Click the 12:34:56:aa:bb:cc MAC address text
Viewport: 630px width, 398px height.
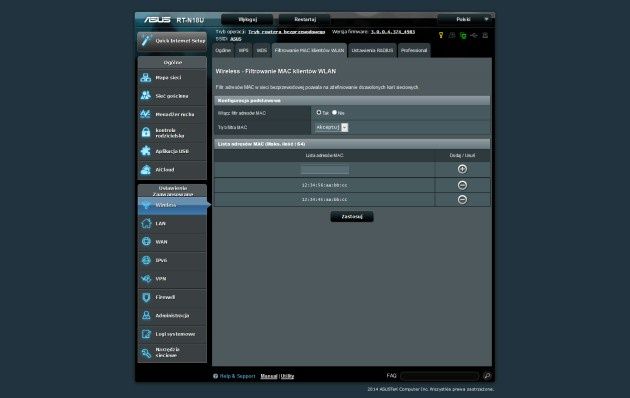click(324, 185)
